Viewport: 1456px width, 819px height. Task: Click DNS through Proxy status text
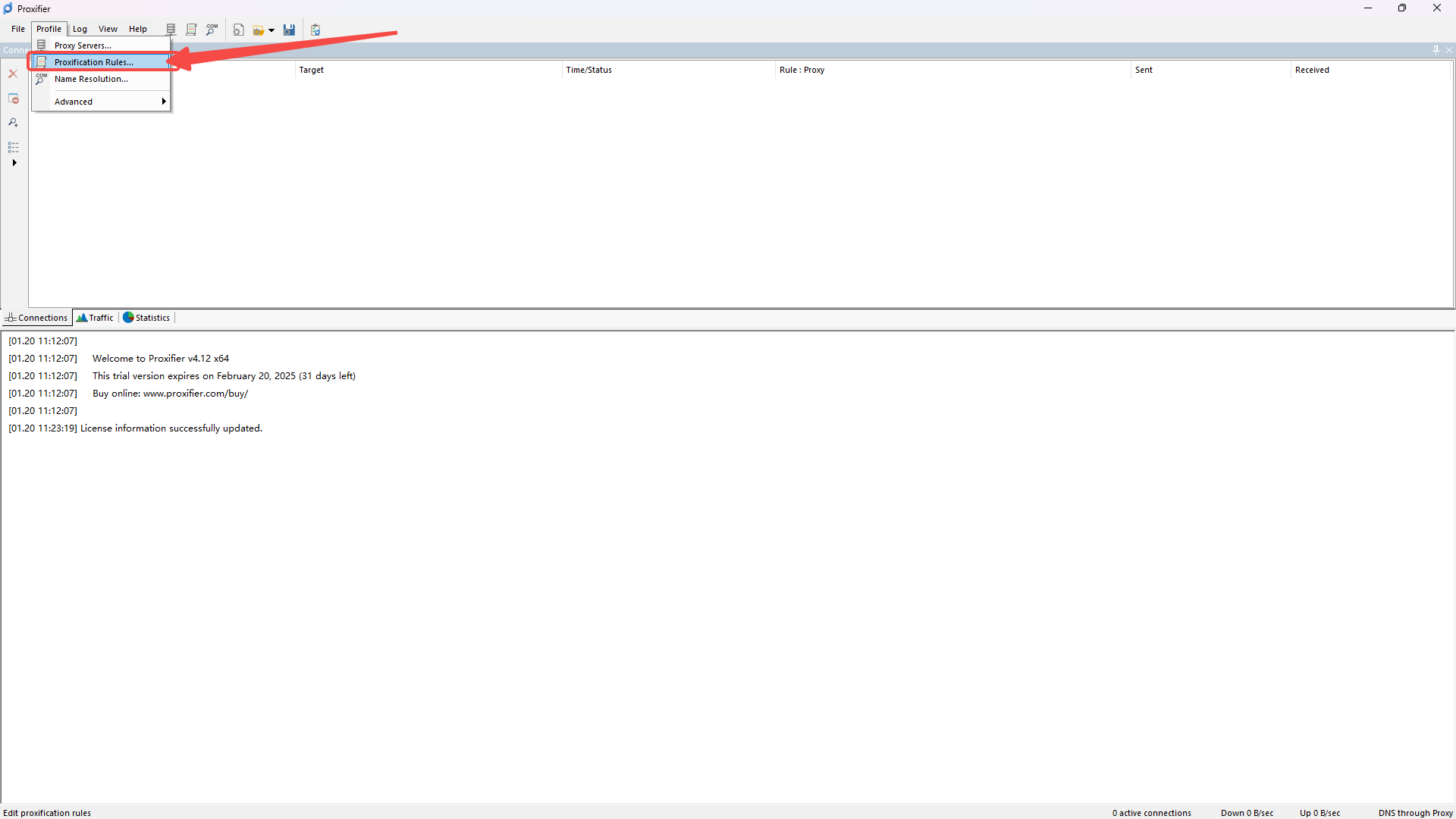click(1416, 813)
